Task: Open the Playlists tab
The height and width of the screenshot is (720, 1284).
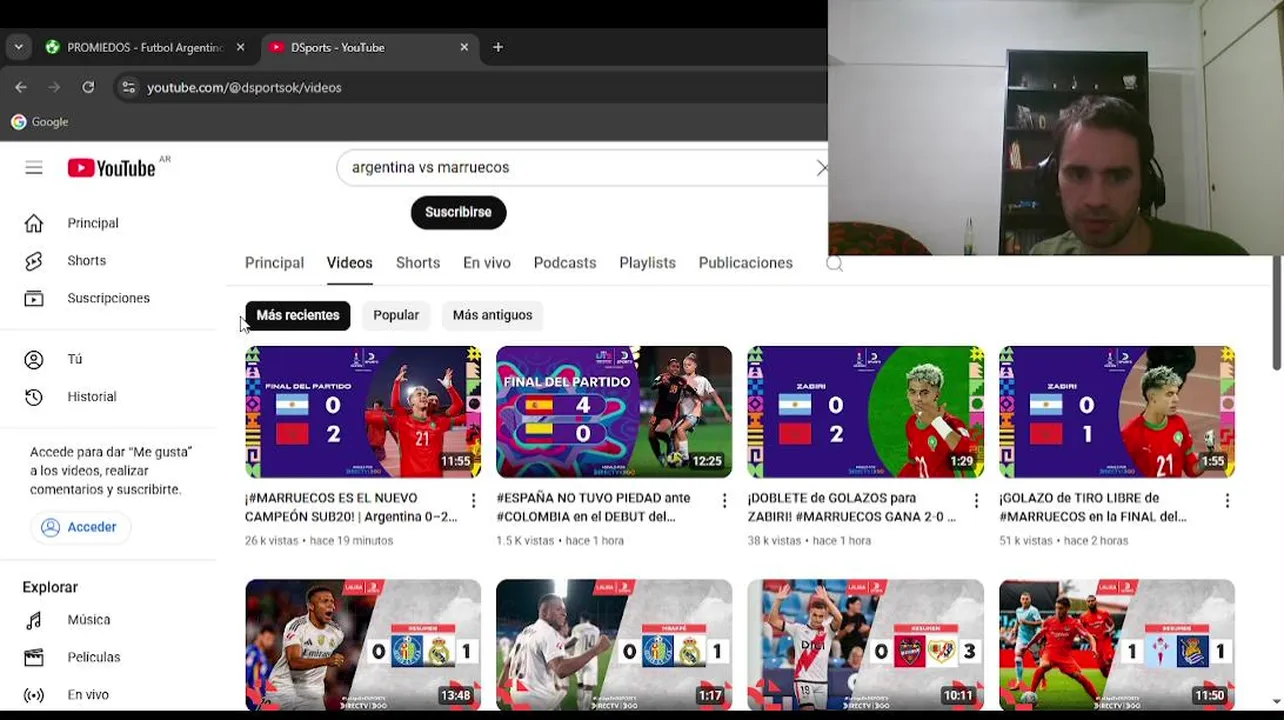Action: [647, 263]
